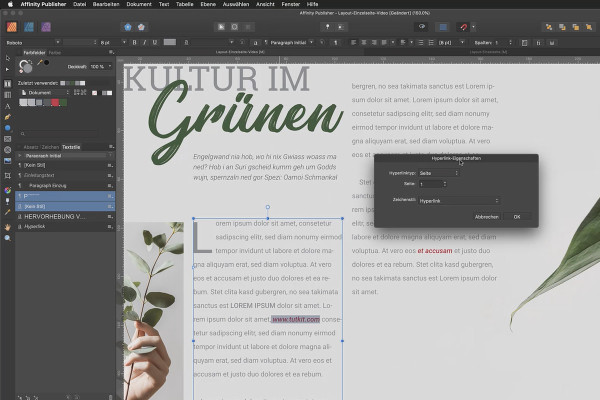Select the Transparency wine-glass tool

pos(7,201)
